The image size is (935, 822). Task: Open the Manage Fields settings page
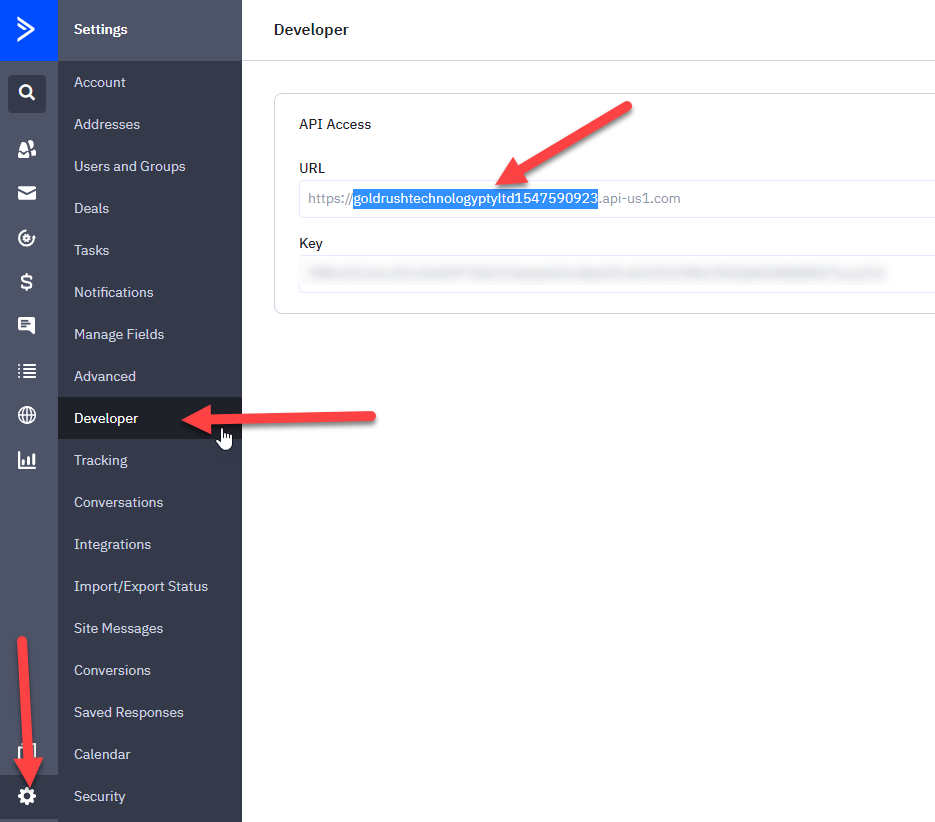pos(119,334)
